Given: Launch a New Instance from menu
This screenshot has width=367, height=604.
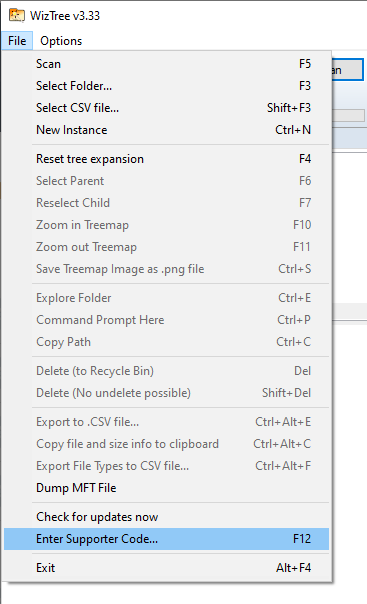Looking at the screenshot, I should [x=166, y=130].
